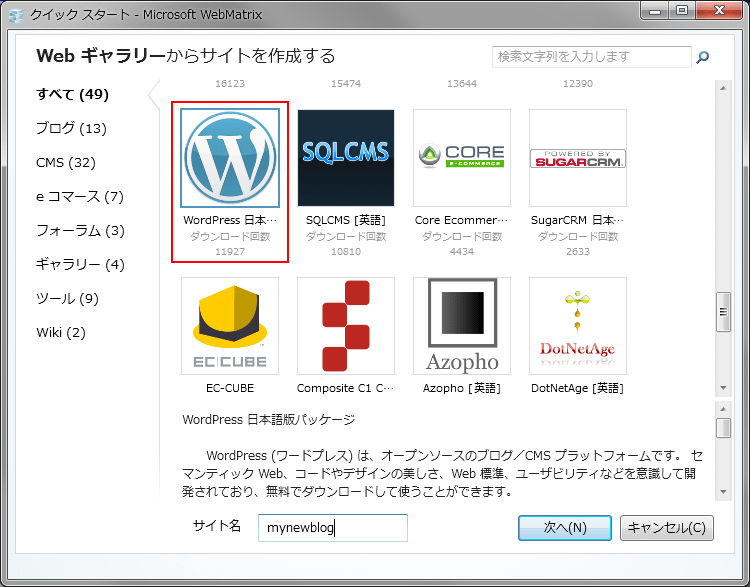
Task: Select the WordPress logo tile
Action: coord(230,158)
